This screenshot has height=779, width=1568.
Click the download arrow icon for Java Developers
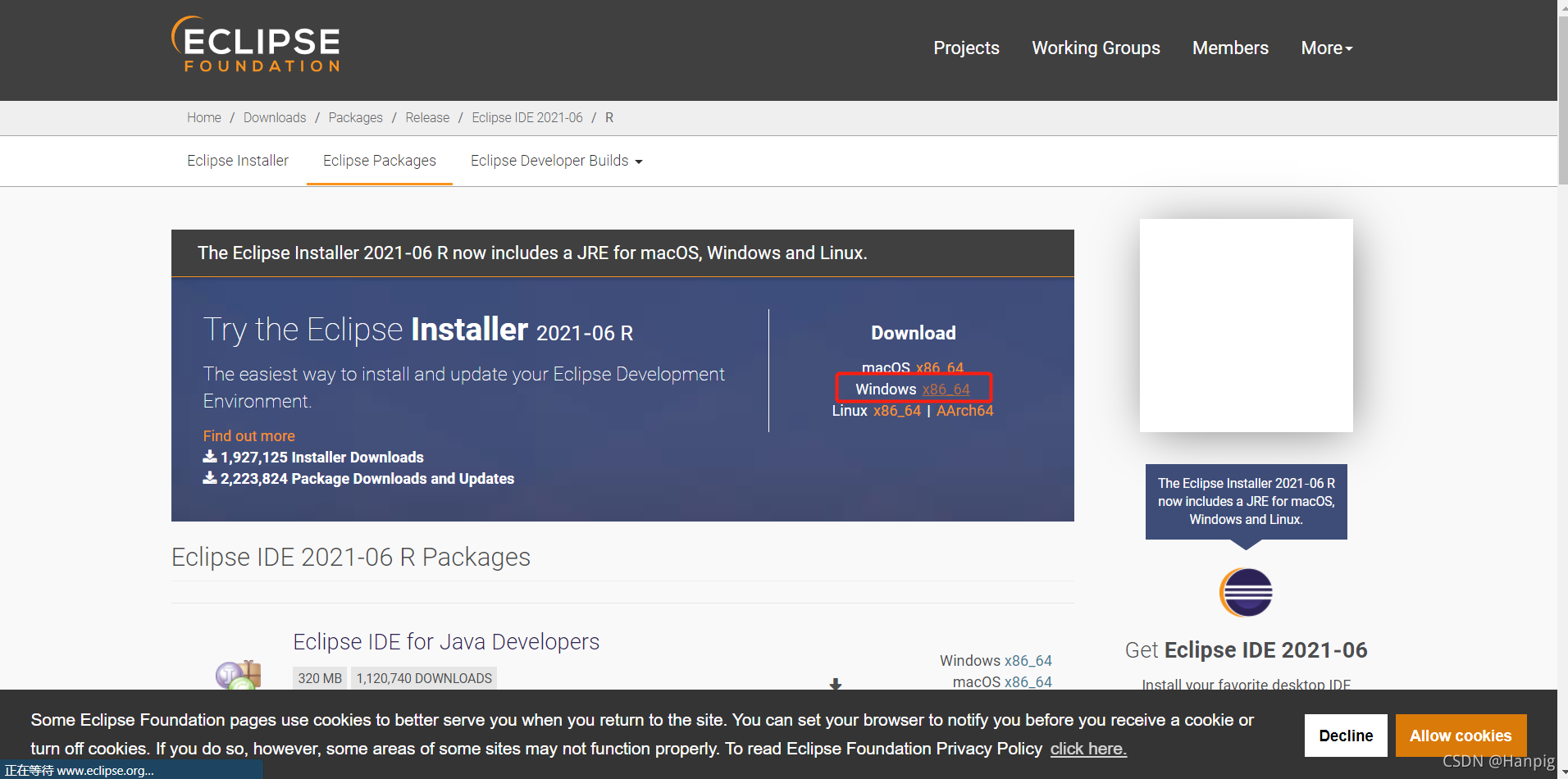[836, 684]
